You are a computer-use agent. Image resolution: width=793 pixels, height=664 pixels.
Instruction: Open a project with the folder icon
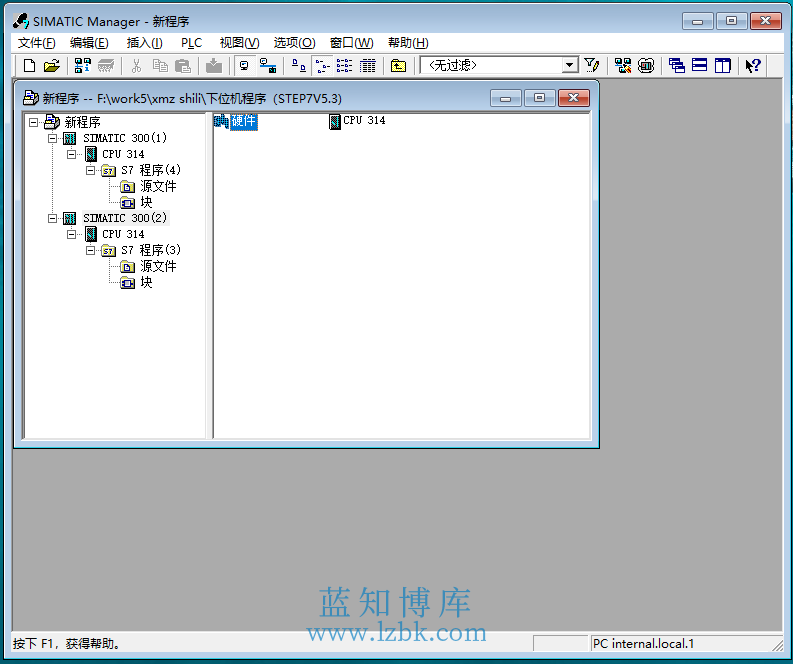click(52, 66)
